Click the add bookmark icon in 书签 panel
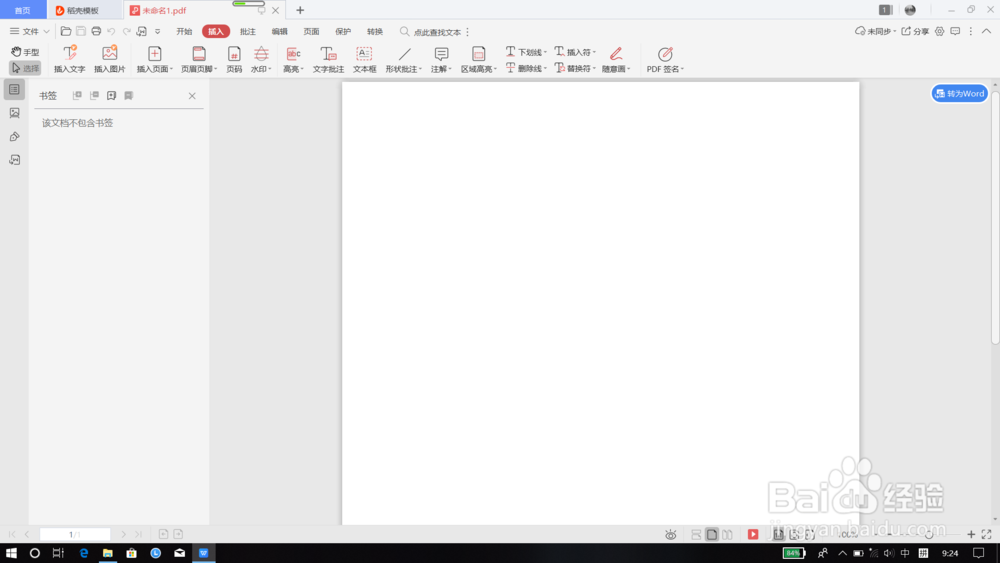Screen dimensions: 1000x563 point(112,95)
